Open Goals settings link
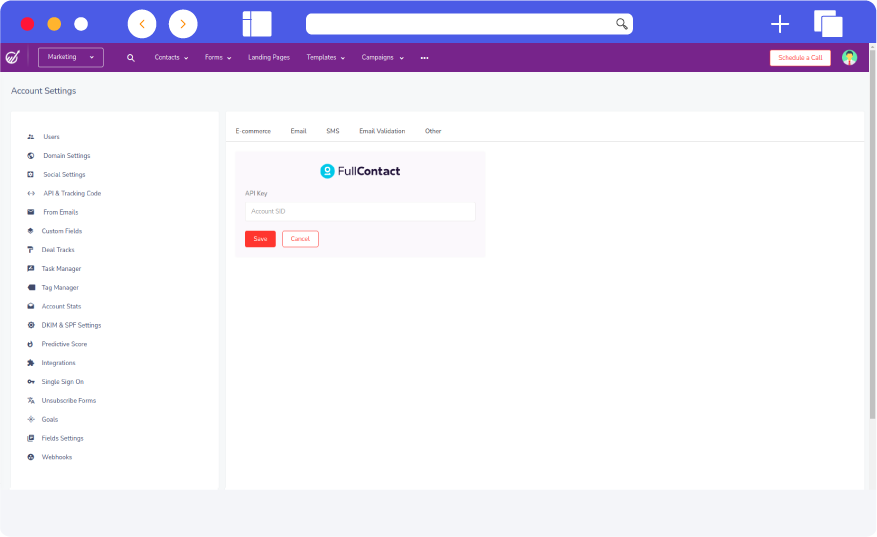The image size is (877, 537). pos(50,420)
